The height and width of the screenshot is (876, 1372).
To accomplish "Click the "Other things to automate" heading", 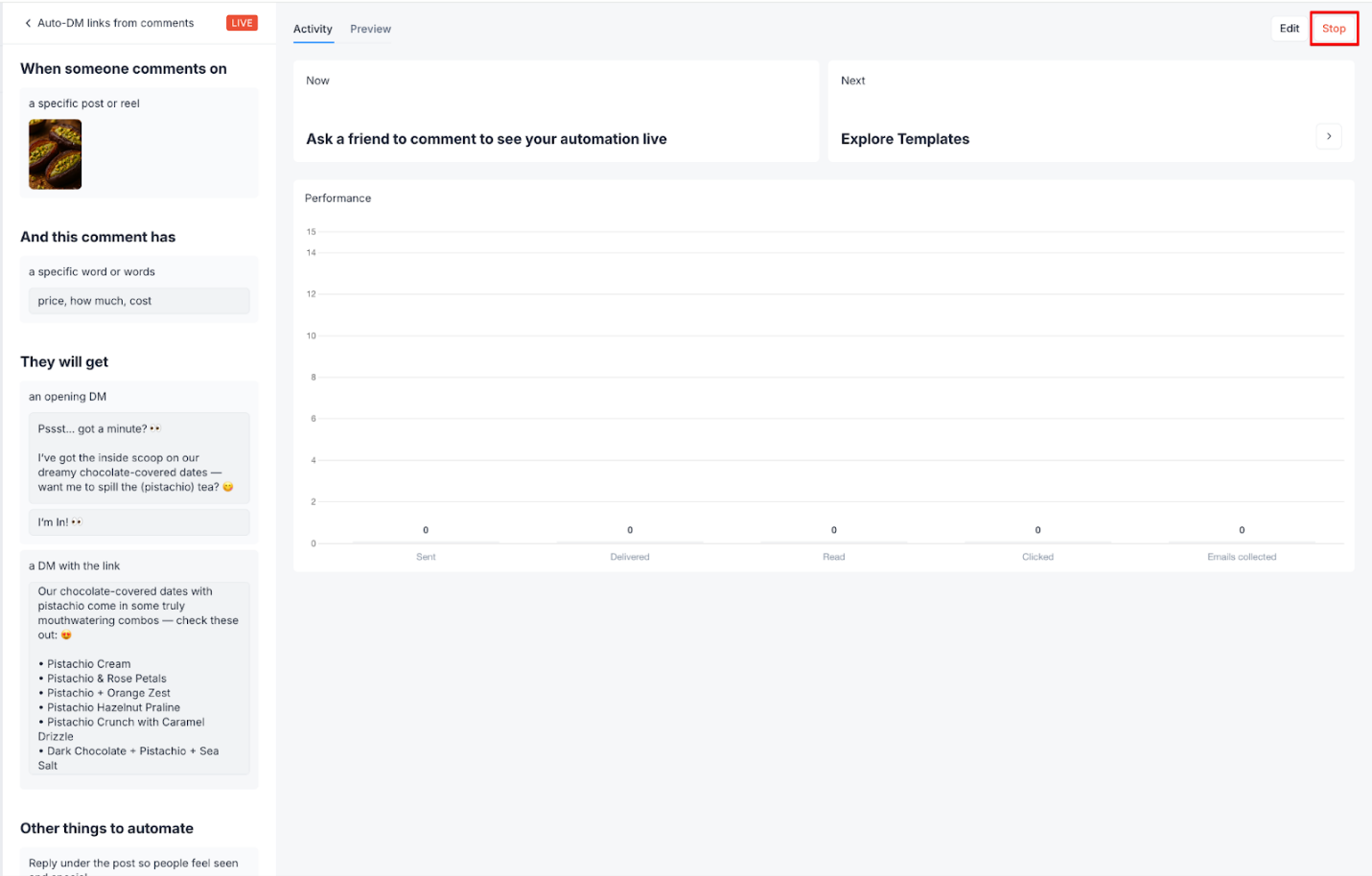I will click(106, 828).
